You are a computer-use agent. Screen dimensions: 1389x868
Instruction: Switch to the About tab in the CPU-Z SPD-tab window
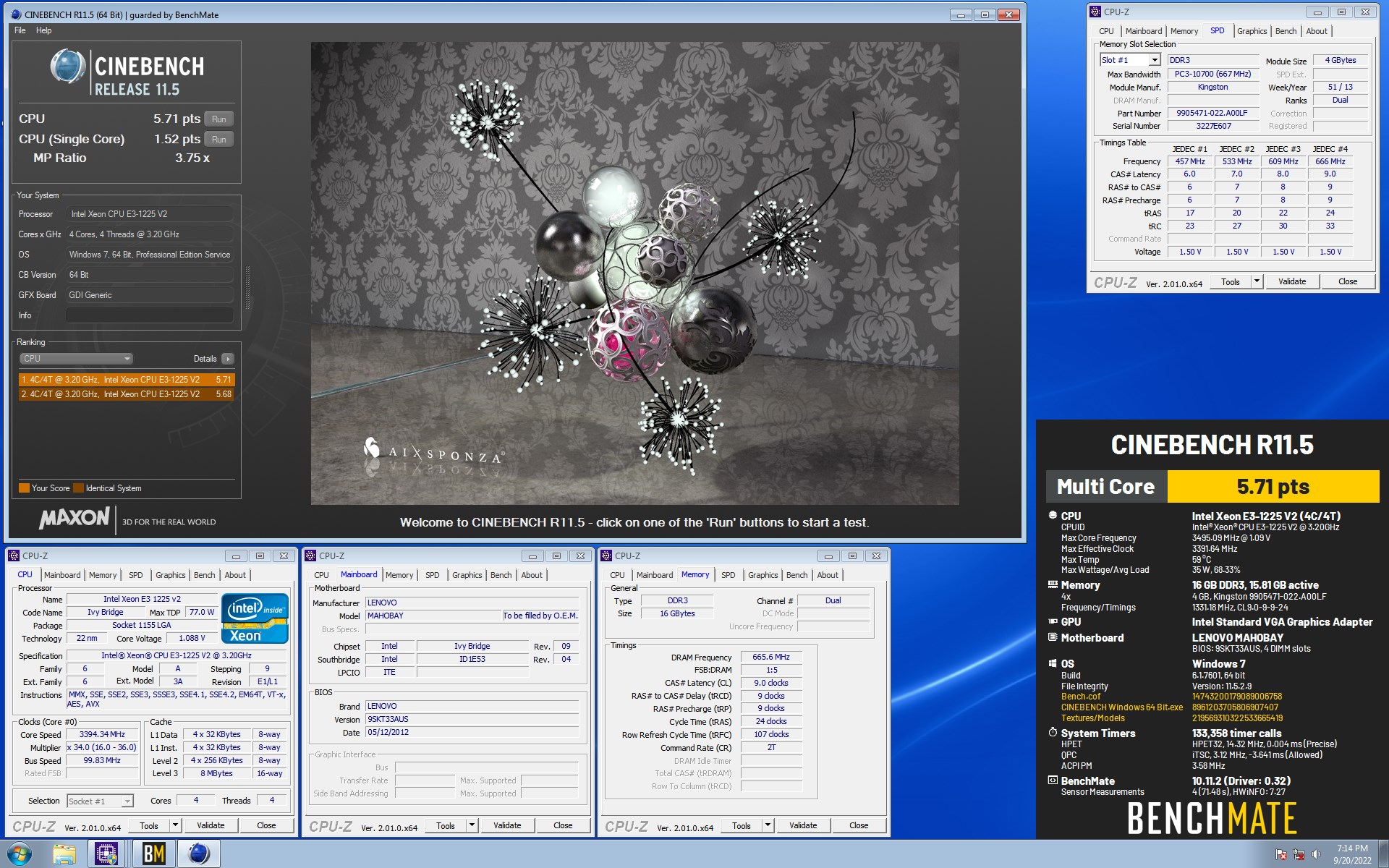pyautogui.click(x=1317, y=31)
